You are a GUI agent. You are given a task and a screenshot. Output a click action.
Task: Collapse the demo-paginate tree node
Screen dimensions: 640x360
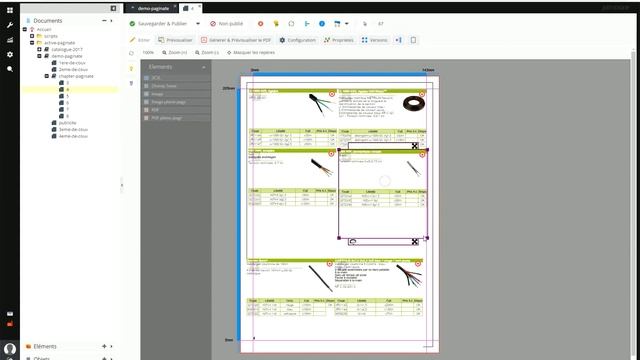(x=40, y=56)
